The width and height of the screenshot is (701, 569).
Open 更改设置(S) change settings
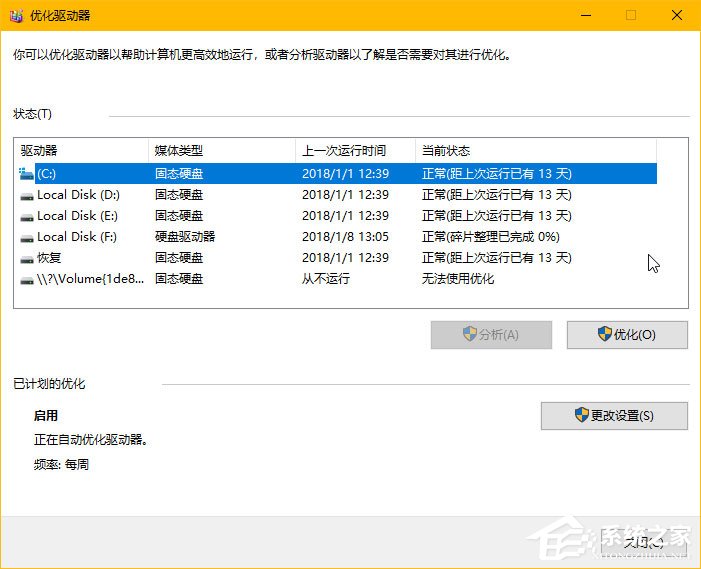(614, 416)
